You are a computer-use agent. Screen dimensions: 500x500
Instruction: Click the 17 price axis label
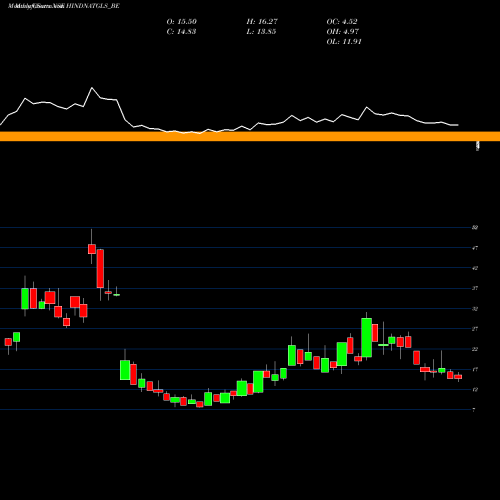pyautogui.click(x=475, y=369)
